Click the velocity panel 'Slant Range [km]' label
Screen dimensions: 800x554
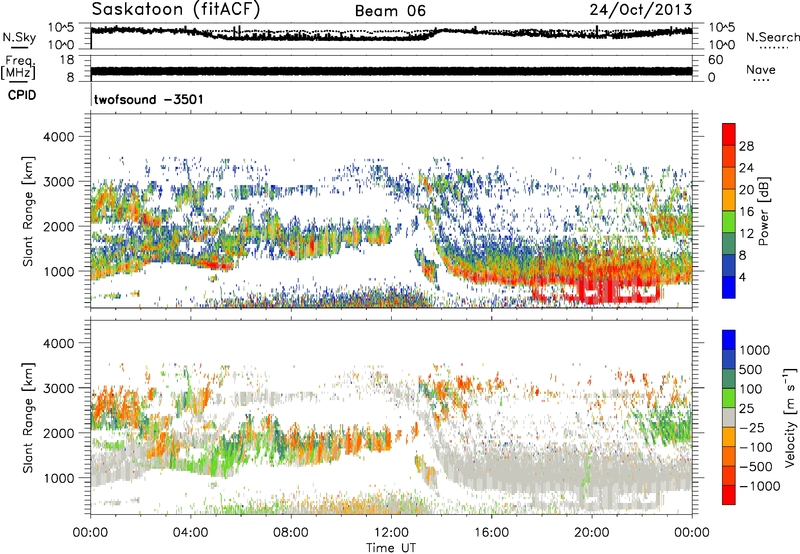(28, 417)
